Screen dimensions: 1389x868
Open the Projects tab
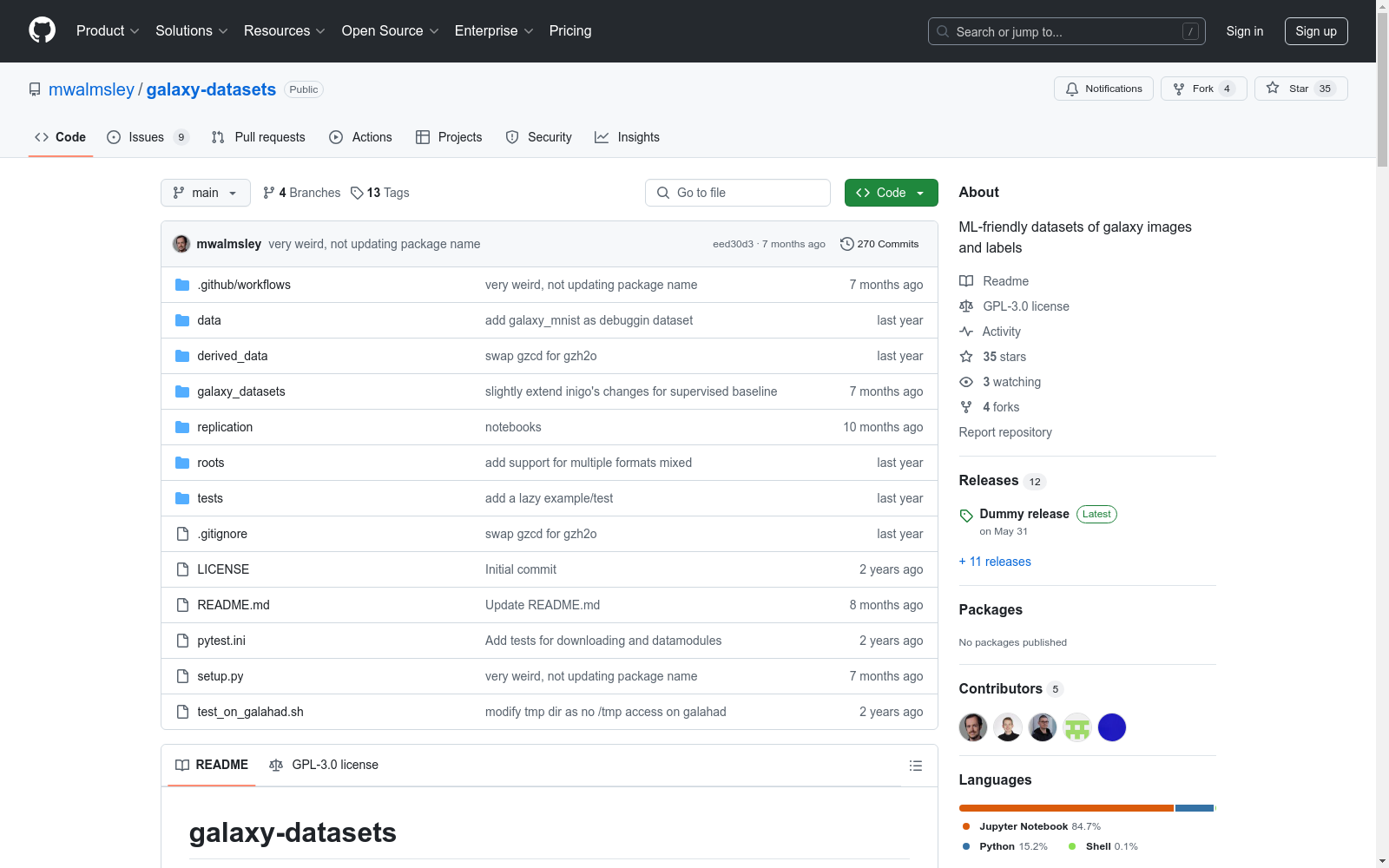point(449,137)
